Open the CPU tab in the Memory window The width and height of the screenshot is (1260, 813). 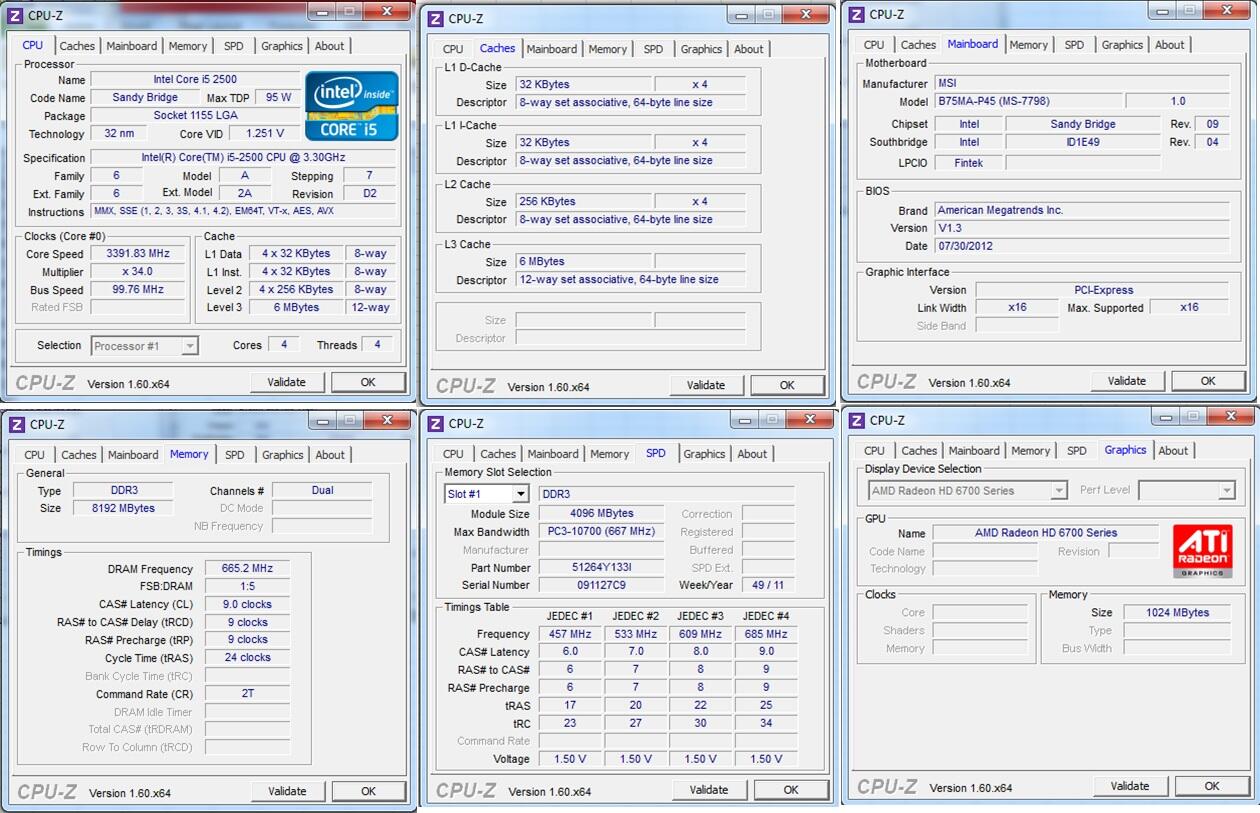click(x=35, y=455)
